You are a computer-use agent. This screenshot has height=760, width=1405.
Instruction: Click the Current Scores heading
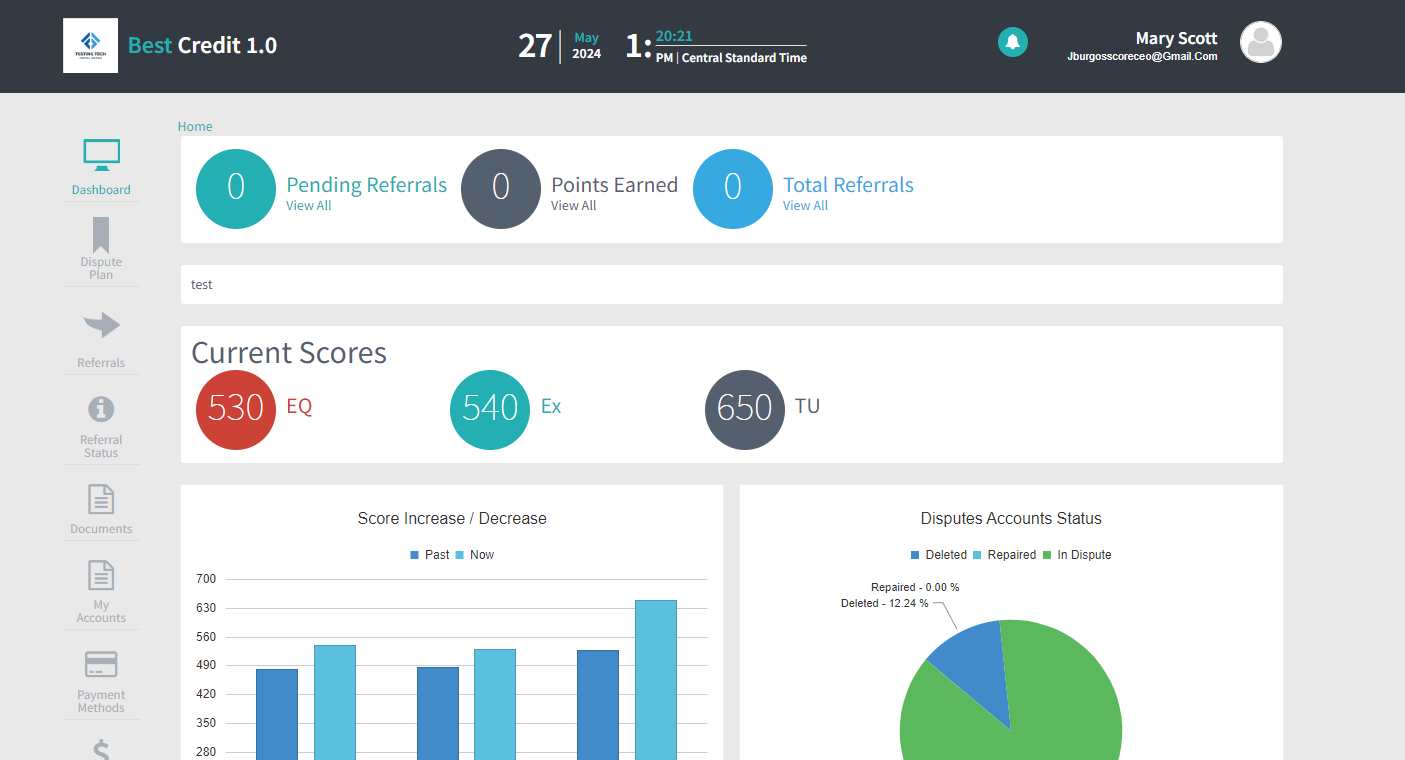point(289,353)
